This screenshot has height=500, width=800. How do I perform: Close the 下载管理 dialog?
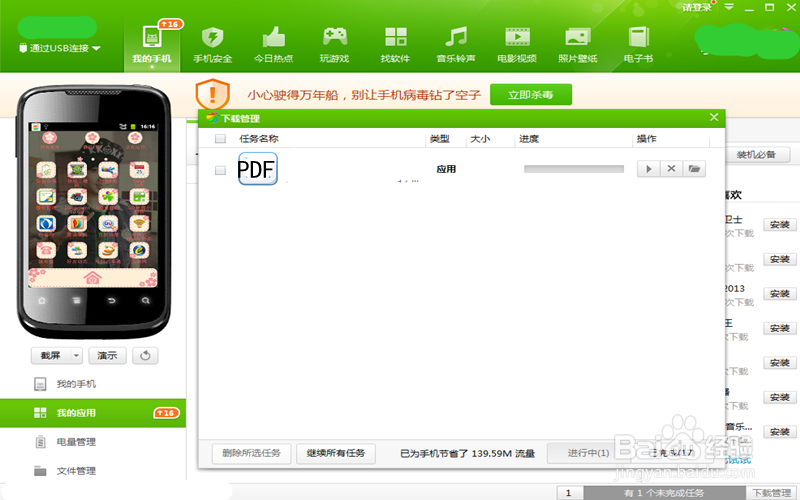coord(714,117)
